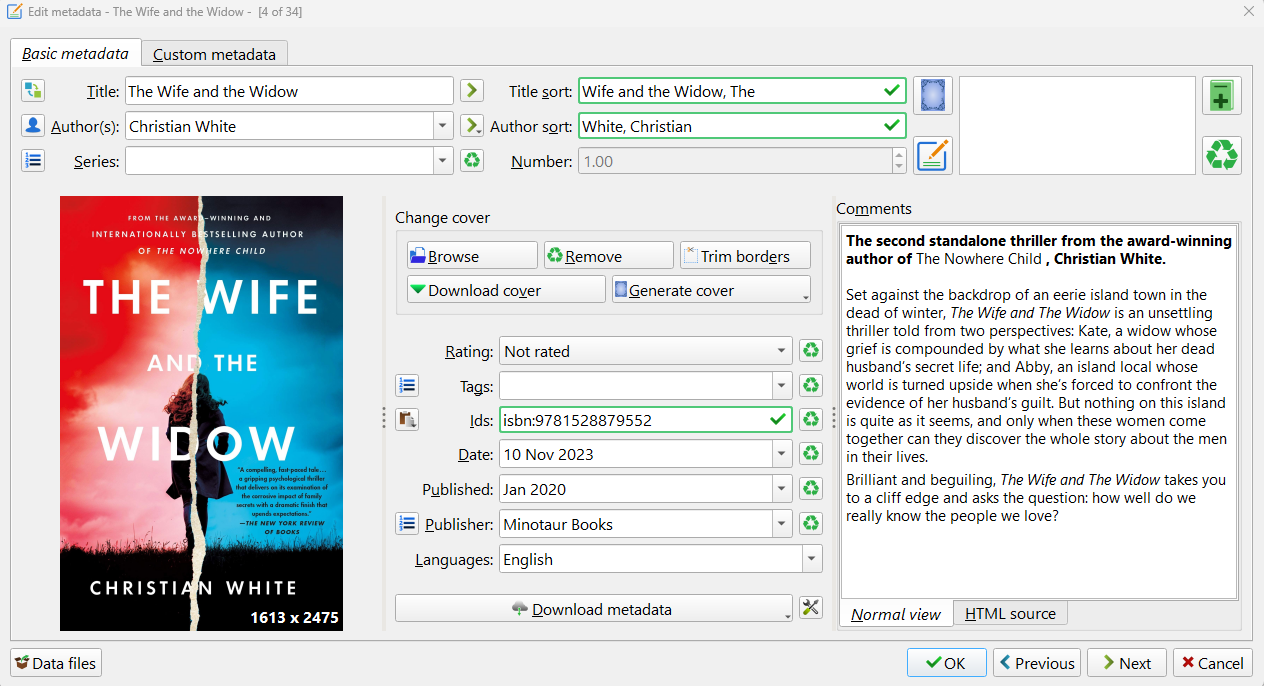Expand the Series dropdown
Screen dimensions: 1264x686
click(443, 161)
